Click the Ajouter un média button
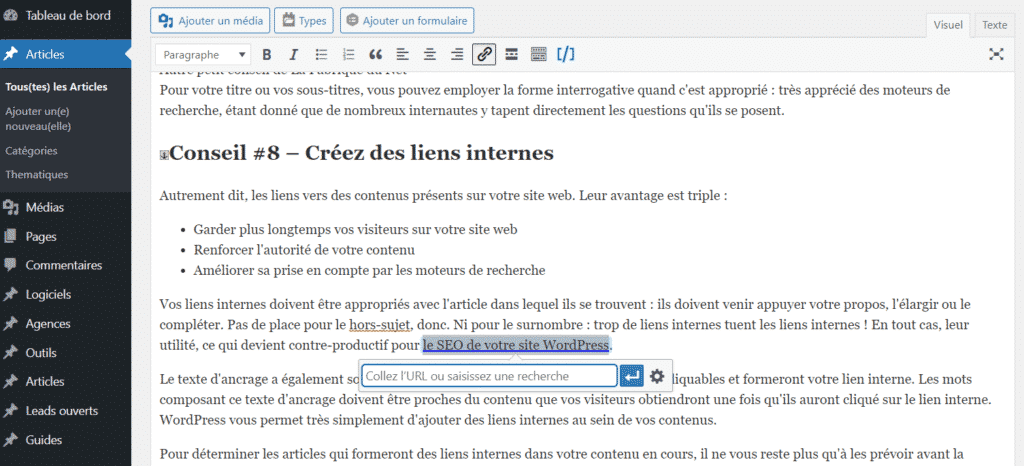 click(x=207, y=20)
